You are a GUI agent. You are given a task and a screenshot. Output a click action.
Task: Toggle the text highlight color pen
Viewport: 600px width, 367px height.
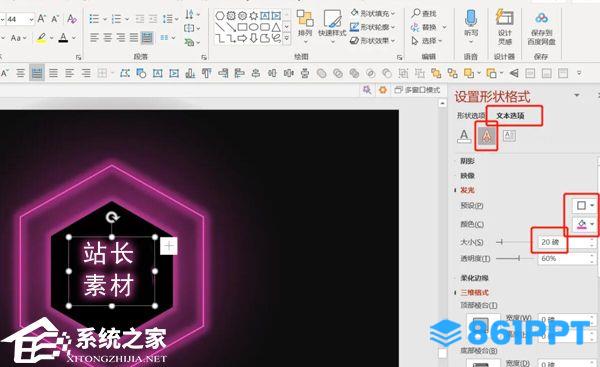(41, 38)
